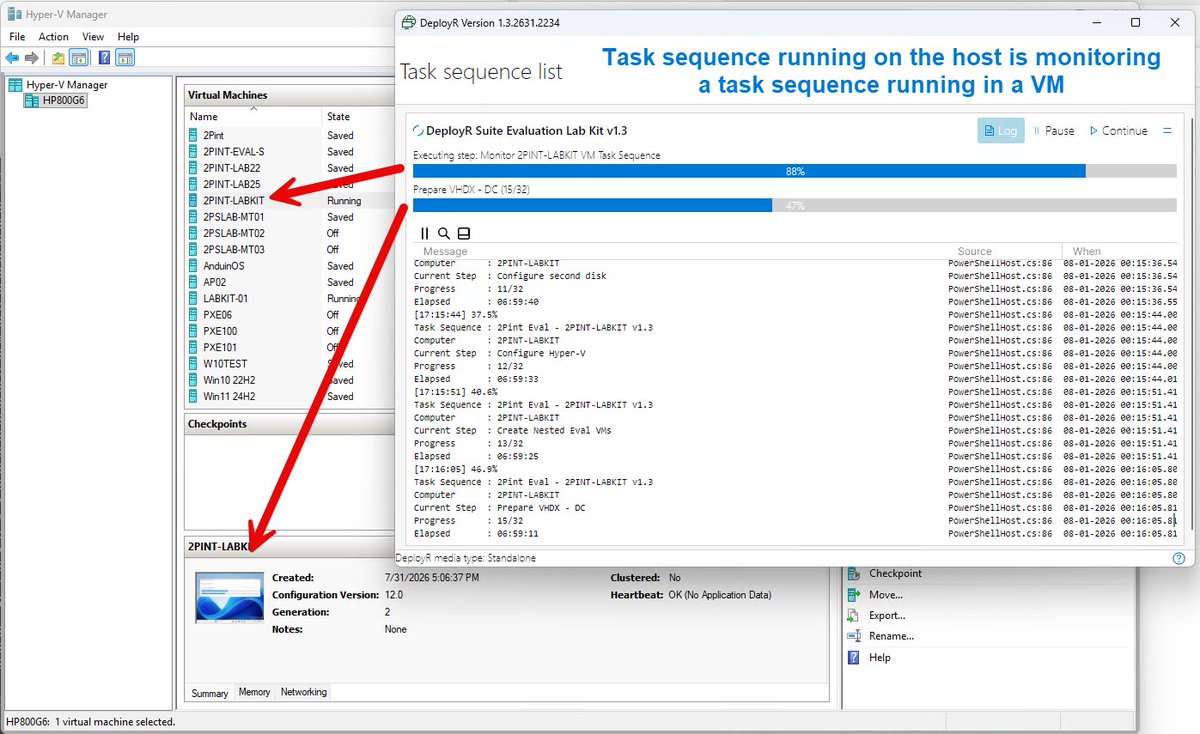
Task: Click the DeployR title bar app icon
Action: pos(408,22)
